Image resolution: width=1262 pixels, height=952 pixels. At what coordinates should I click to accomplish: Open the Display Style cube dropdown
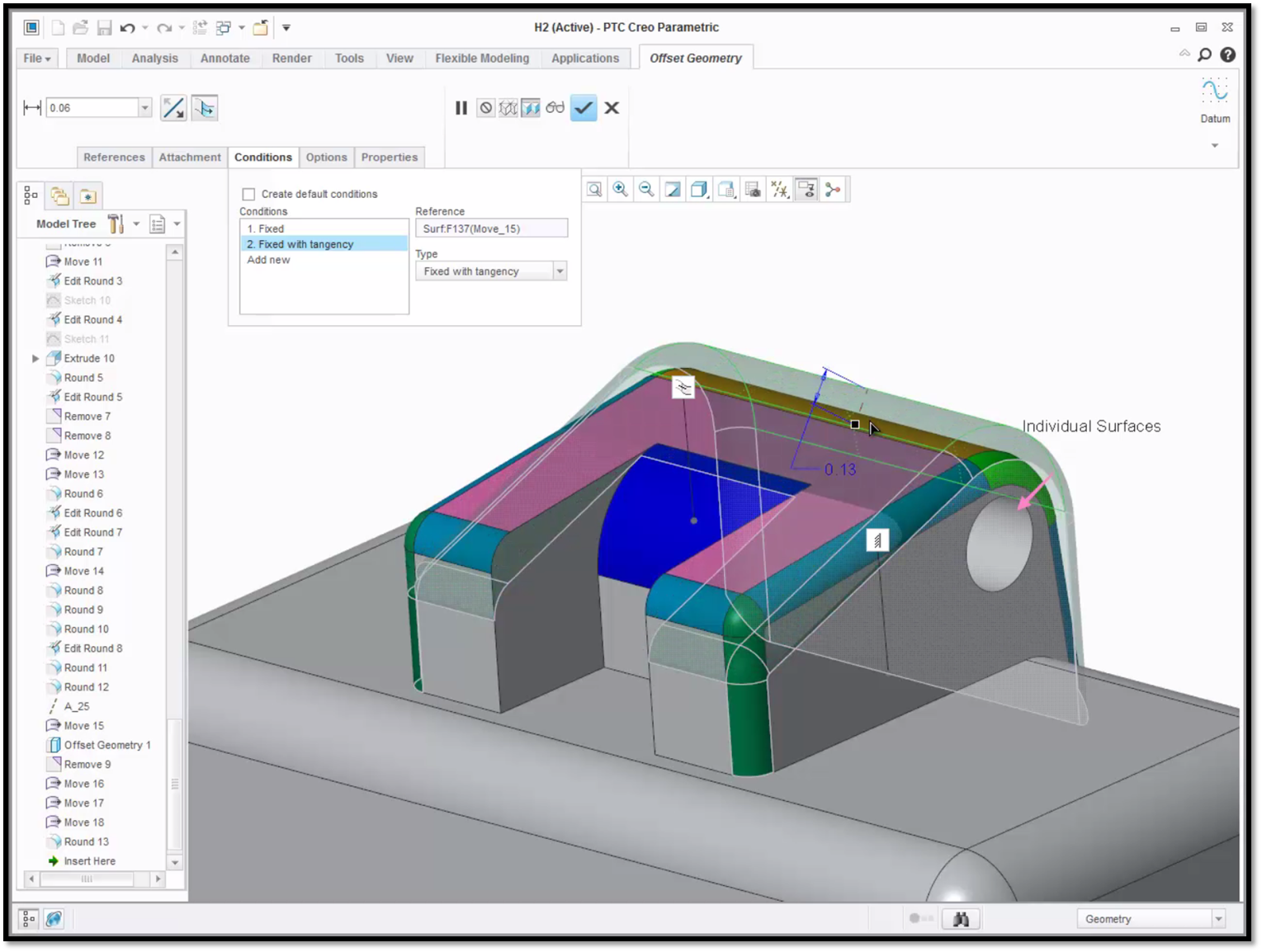[x=700, y=190]
